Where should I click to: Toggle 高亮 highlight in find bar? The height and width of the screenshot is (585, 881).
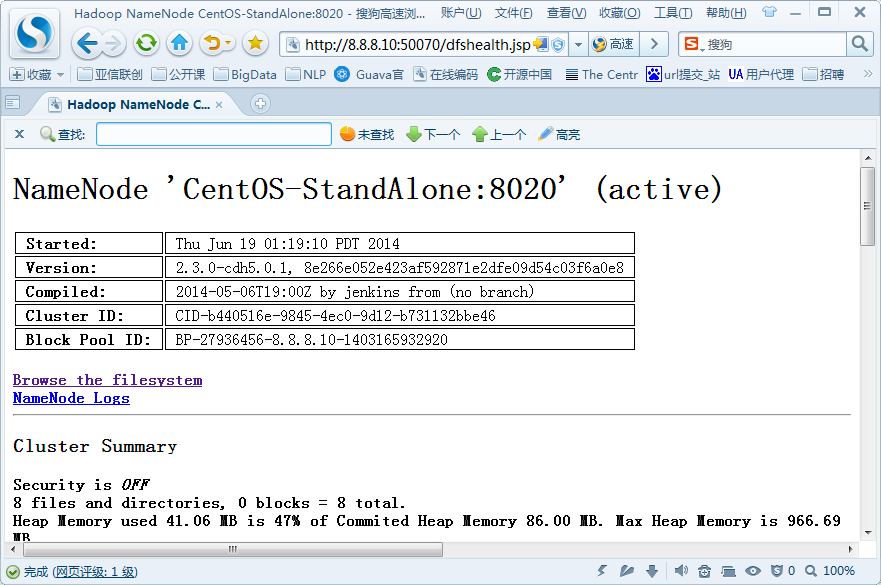pos(559,134)
